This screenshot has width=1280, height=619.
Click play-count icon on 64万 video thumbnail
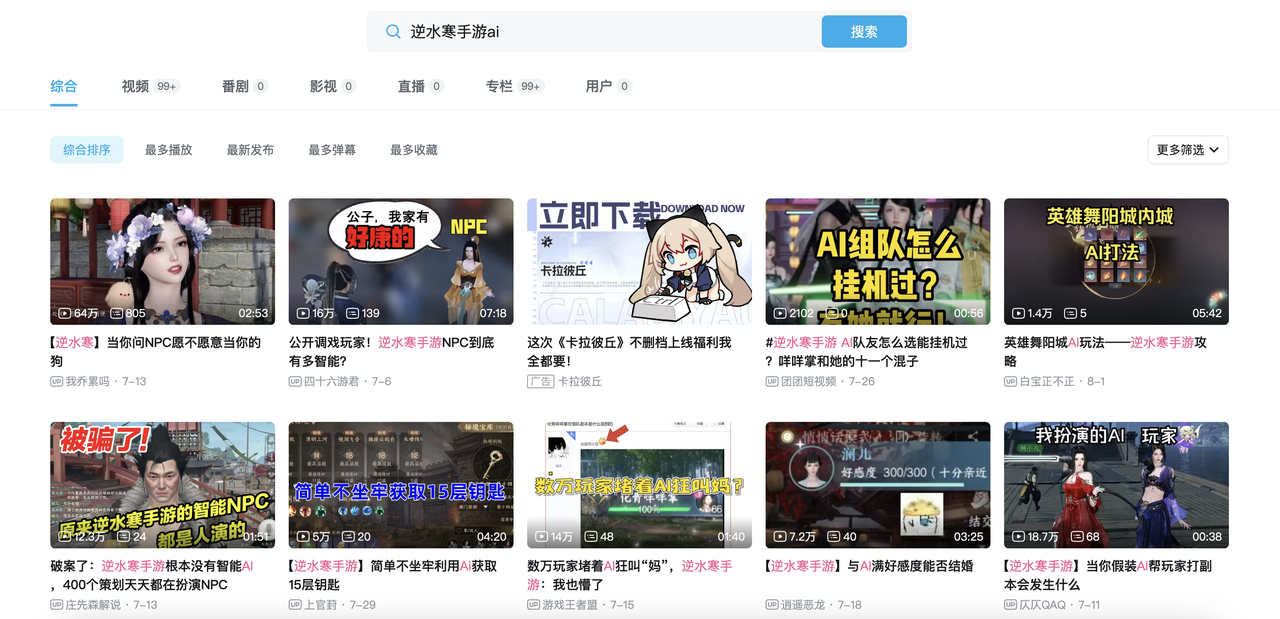(65, 313)
